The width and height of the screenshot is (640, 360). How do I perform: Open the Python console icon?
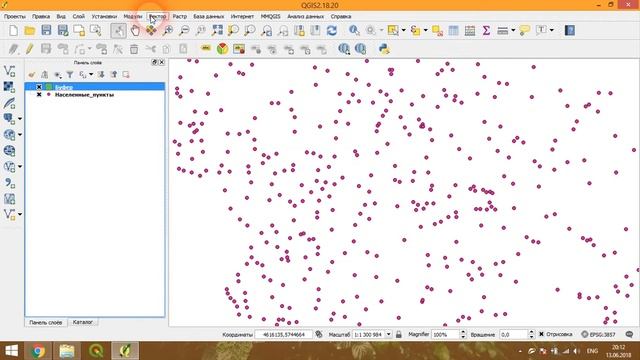pyautogui.click(x=384, y=49)
